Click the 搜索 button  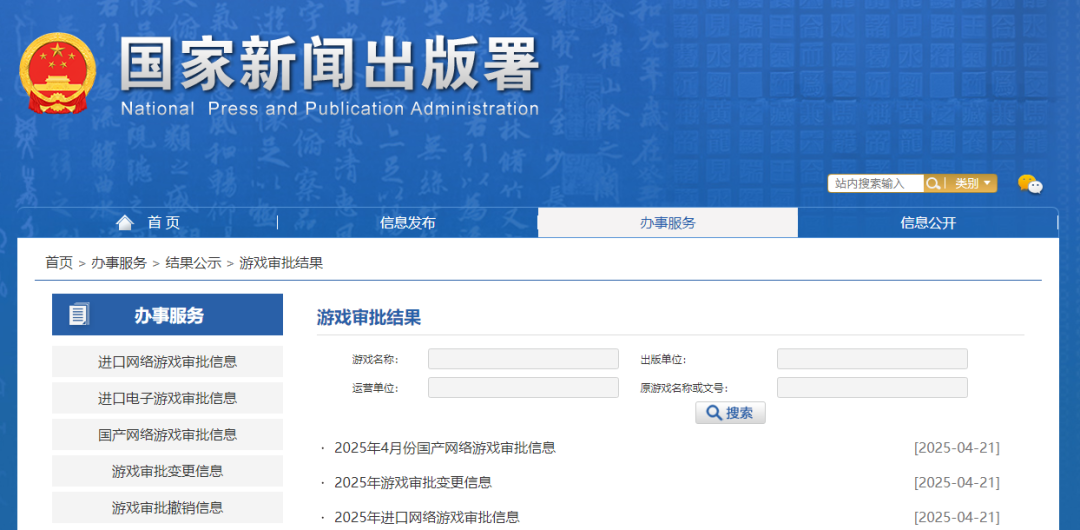click(x=730, y=413)
